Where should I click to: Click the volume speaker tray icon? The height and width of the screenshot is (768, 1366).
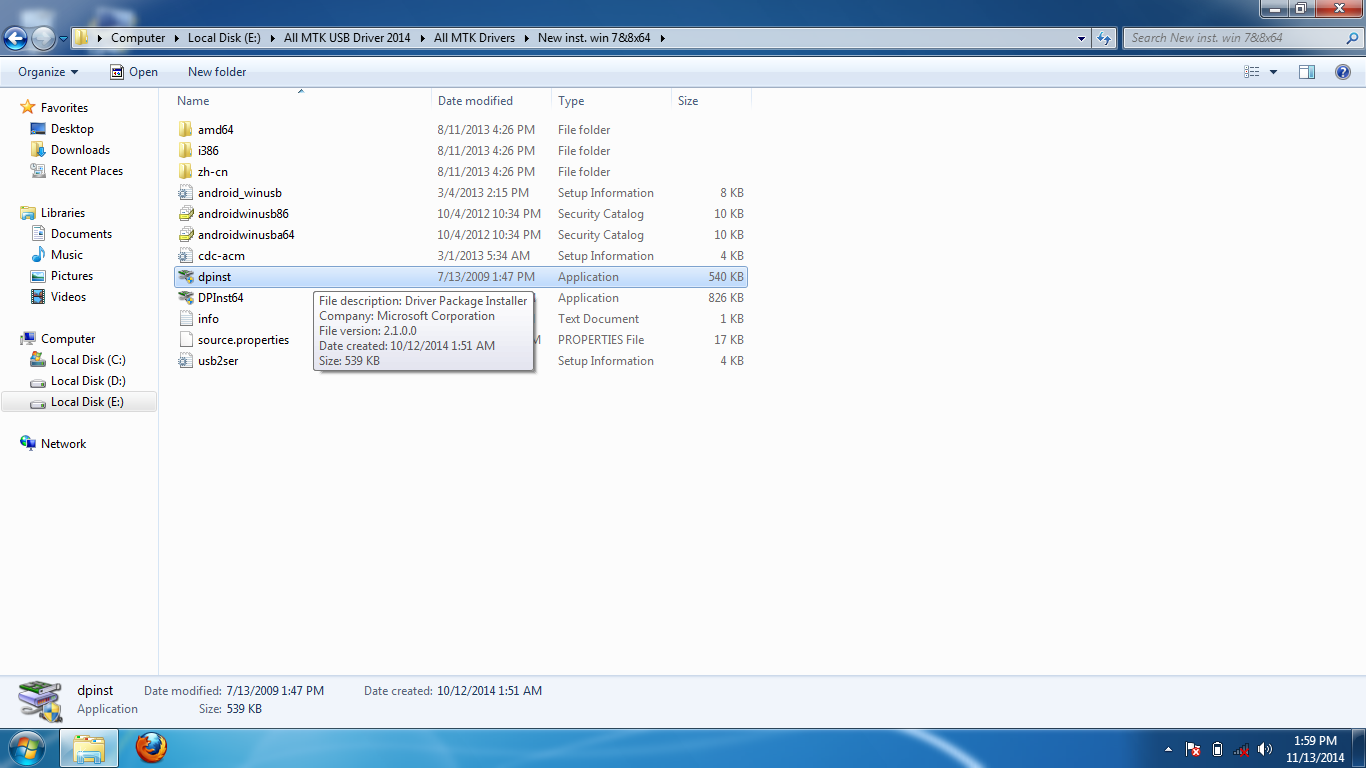pos(1265,749)
